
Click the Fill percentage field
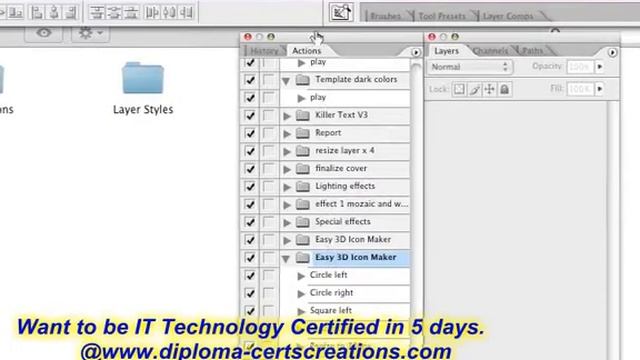(580, 89)
